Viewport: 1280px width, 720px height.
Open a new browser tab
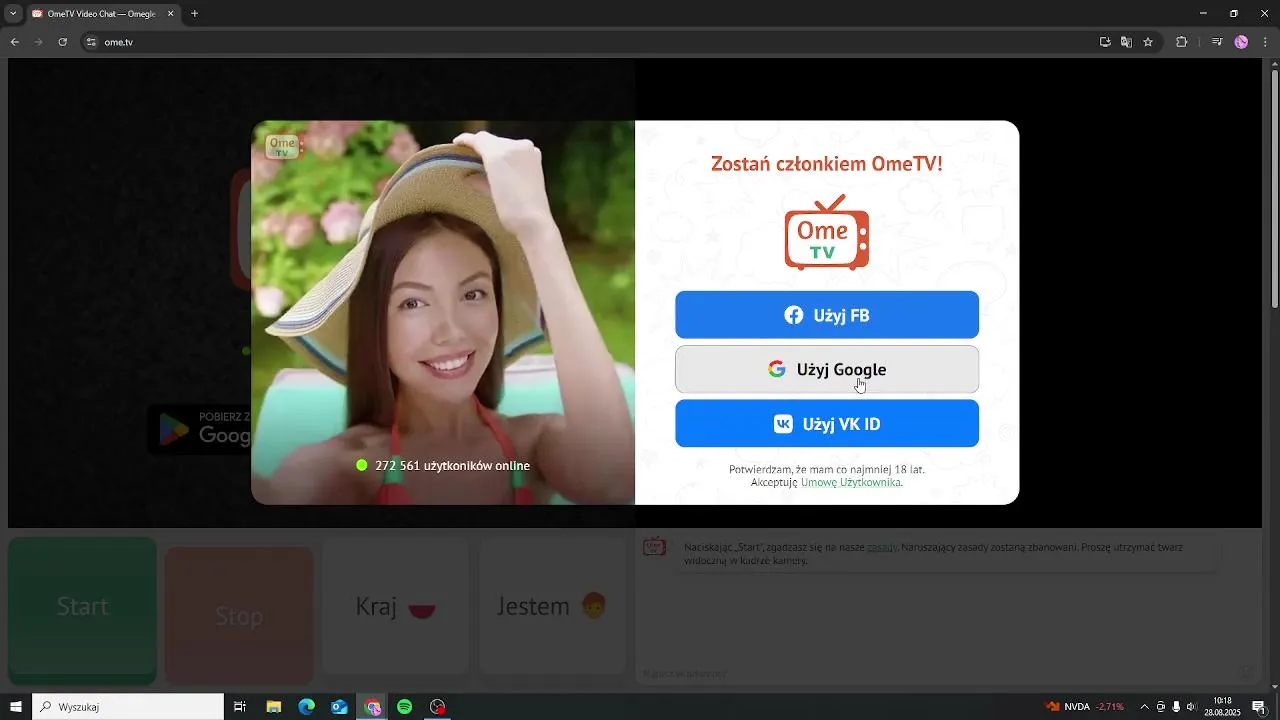194,14
